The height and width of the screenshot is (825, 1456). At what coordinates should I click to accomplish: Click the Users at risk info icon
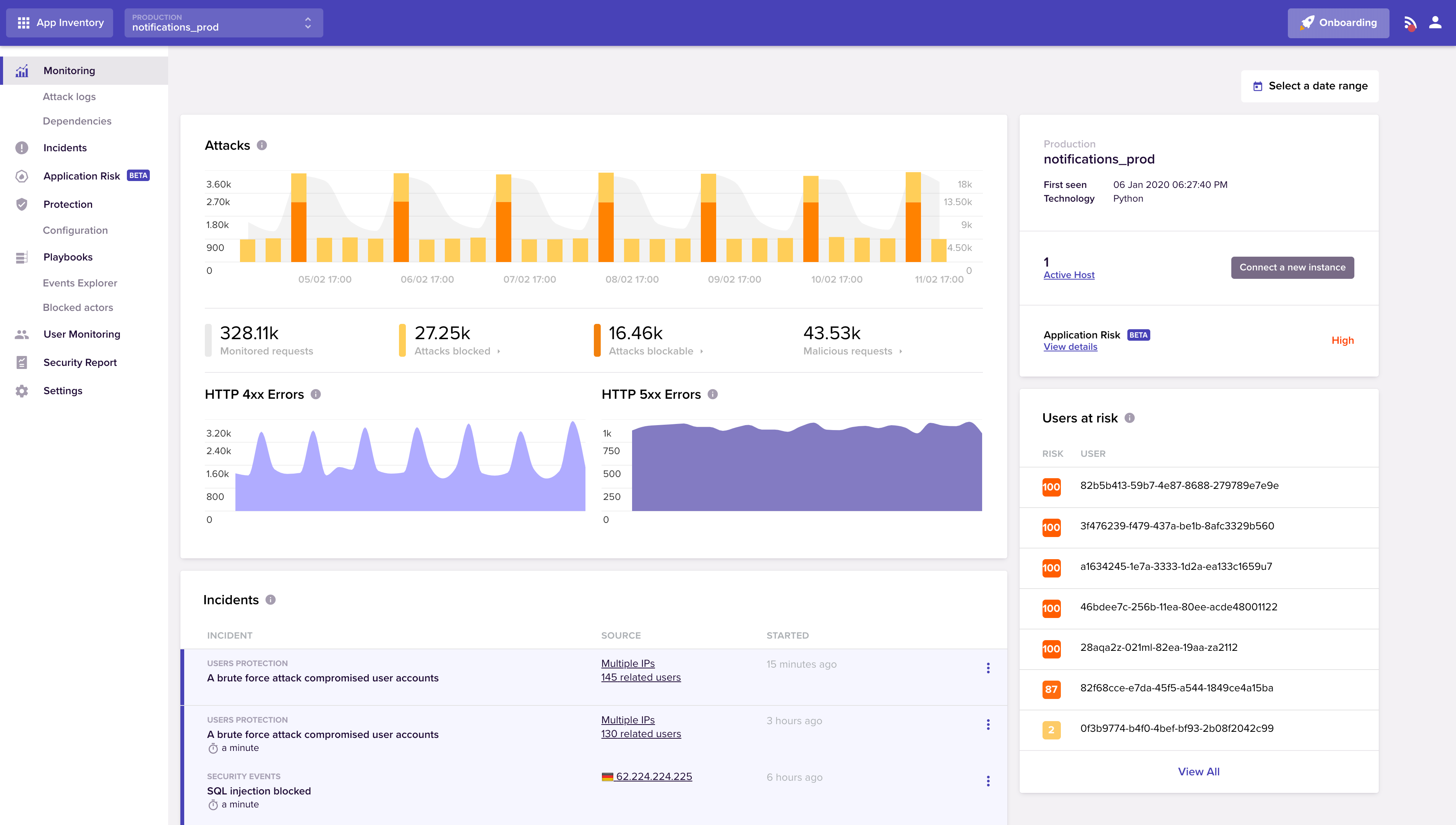click(1130, 418)
